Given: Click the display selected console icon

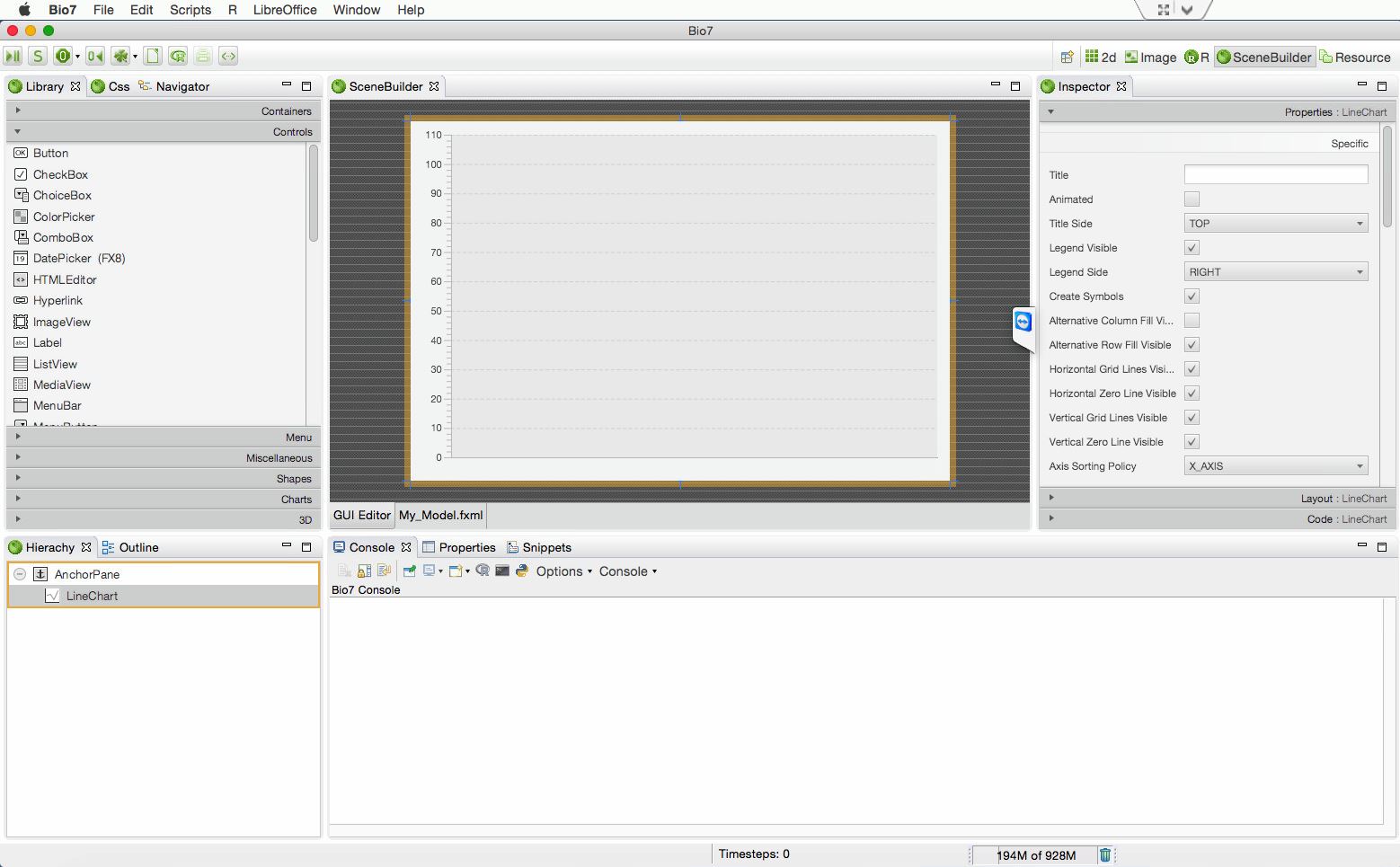Looking at the screenshot, I should pyautogui.click(x=430, y=571).
